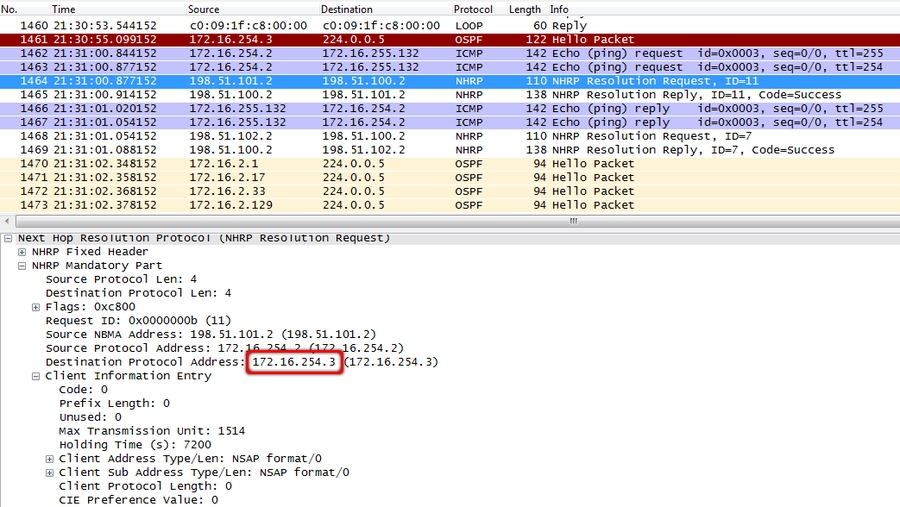Expand Client Sub Address Type/Len details

coord(49,472)
